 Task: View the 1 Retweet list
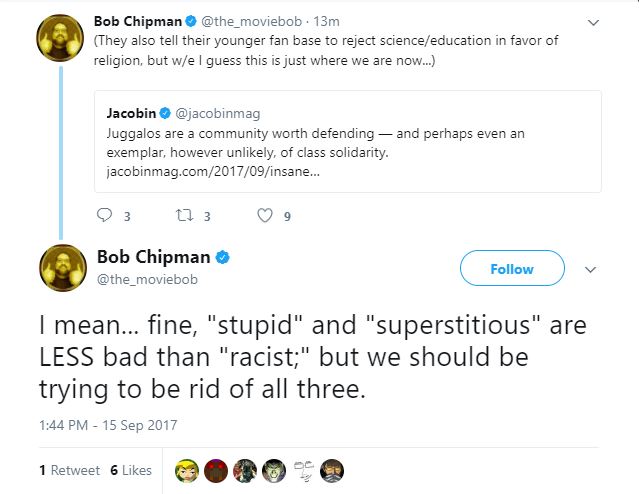pyautogui.click(x=69, y=470)
